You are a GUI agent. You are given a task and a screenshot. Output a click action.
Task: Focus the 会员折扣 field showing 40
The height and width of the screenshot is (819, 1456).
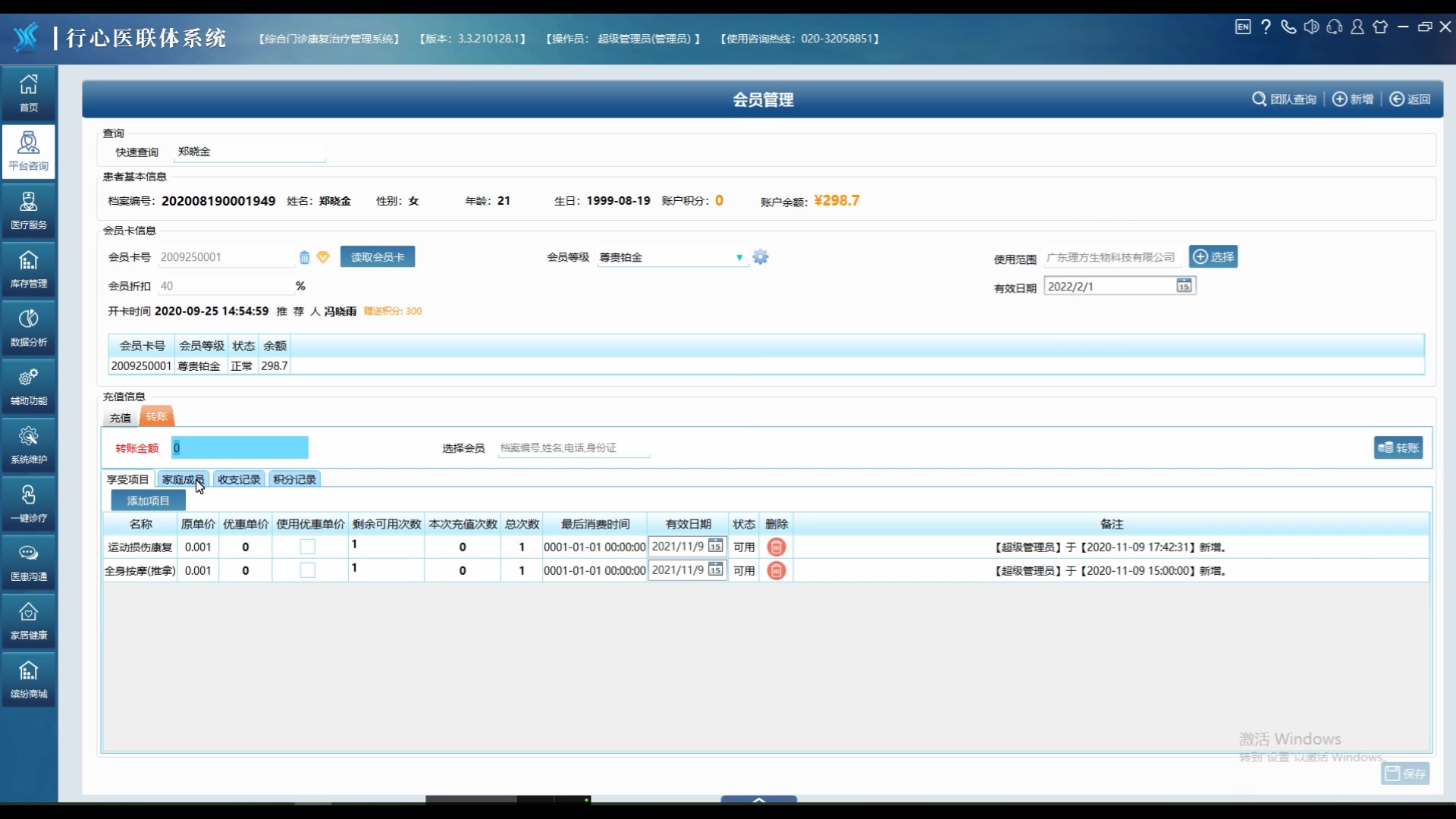tap(225, 286)
